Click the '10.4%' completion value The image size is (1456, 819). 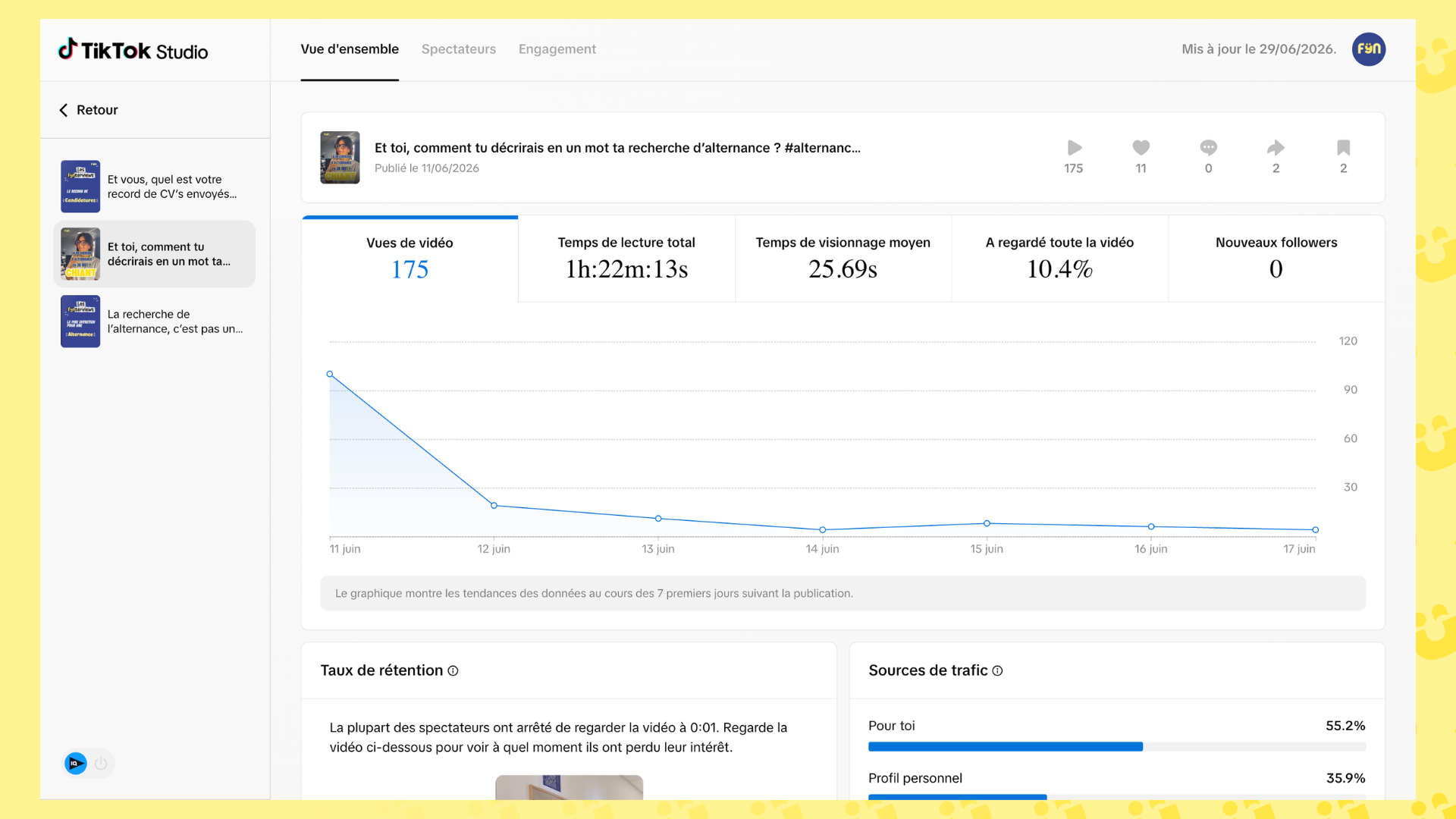(x=1059, y=269)
